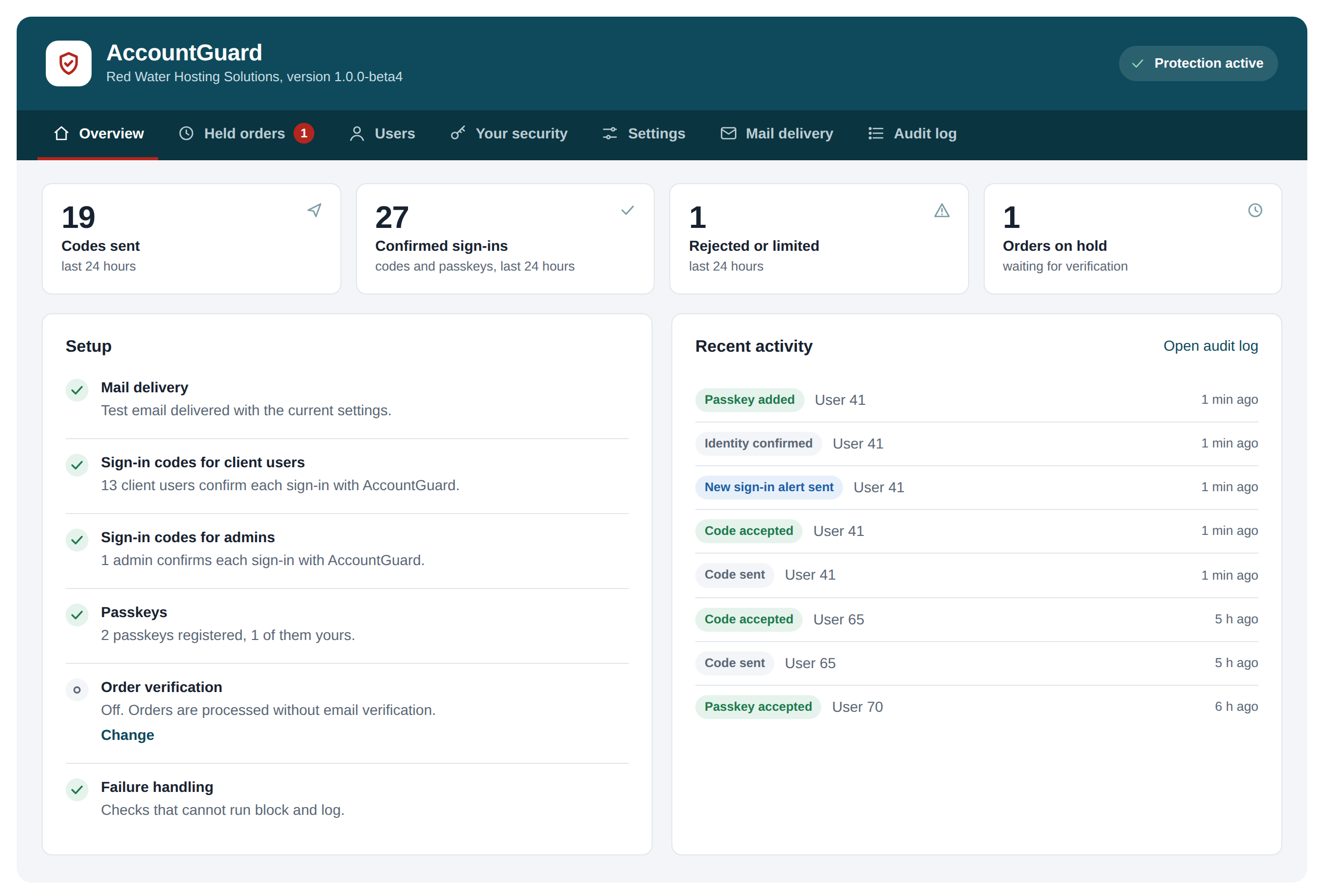The height and width of the screenshot is (896, 1324).
Task: Click the version text under AccountGuard title
Action: coord(254,77)
